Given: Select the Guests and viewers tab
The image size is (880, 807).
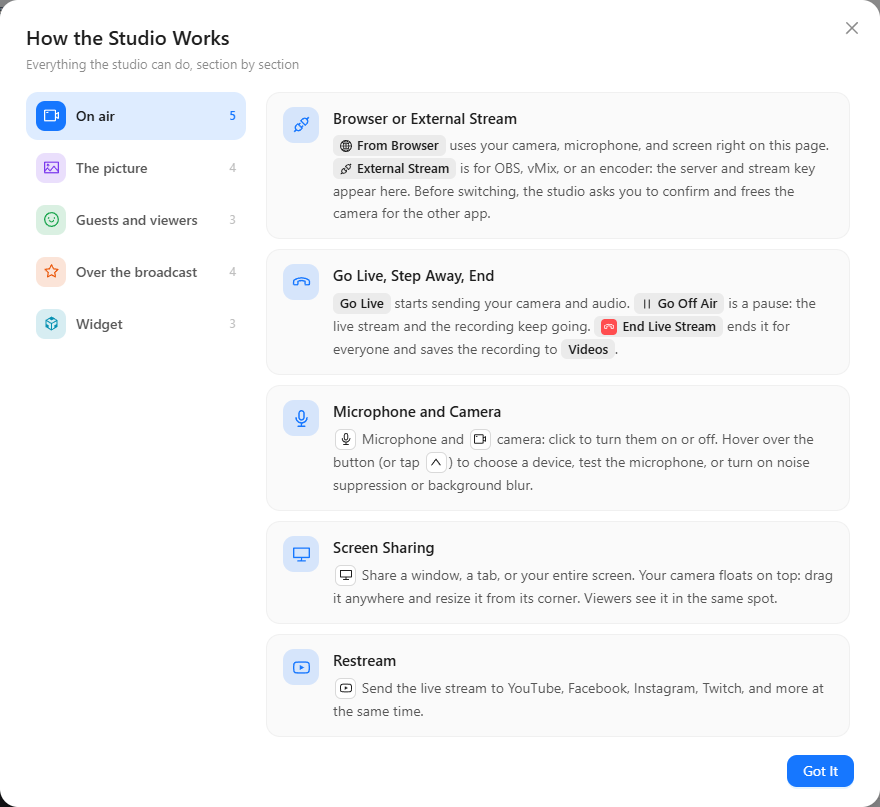Looking at the screenshot, I should 136,220.
